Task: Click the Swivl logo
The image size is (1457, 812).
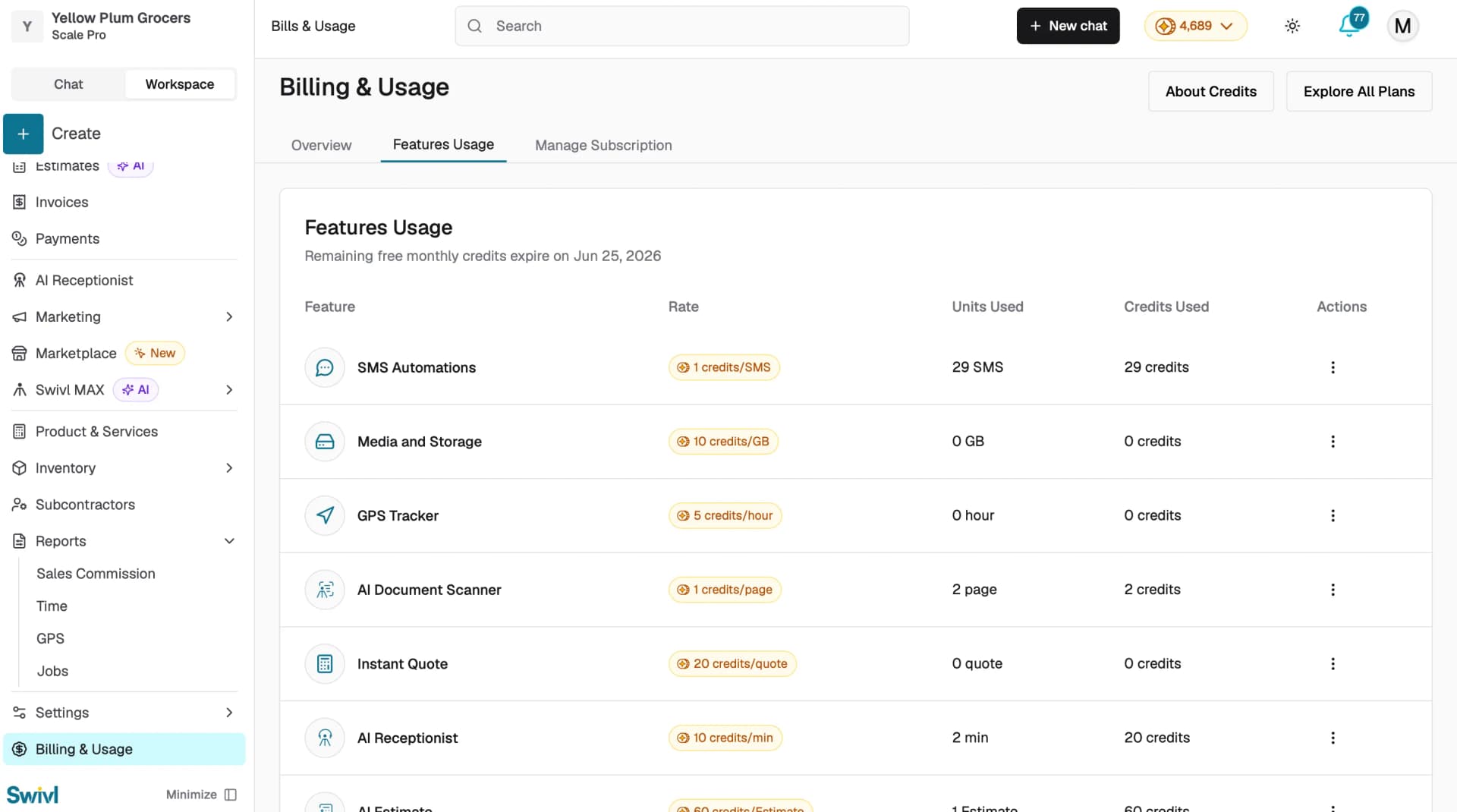Action: coord(33,795)
